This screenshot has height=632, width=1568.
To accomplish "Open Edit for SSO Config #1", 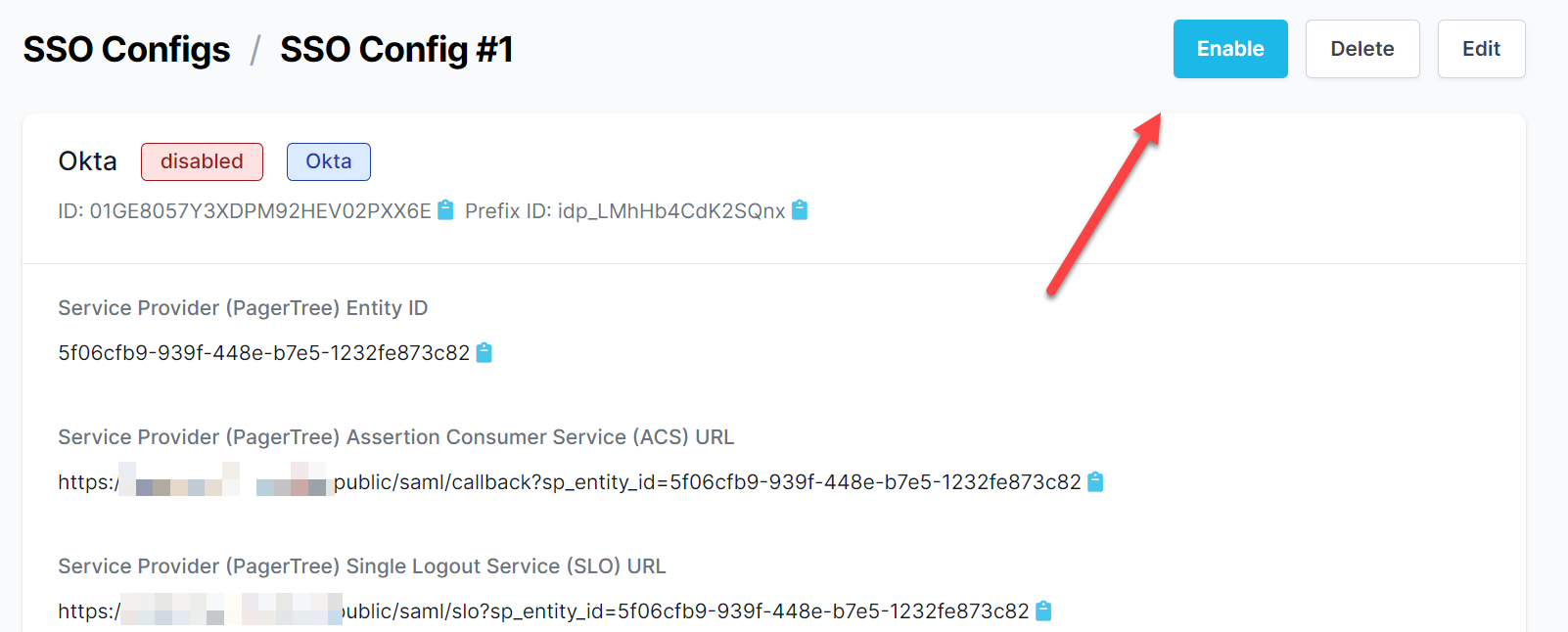I will (1481, 49).
